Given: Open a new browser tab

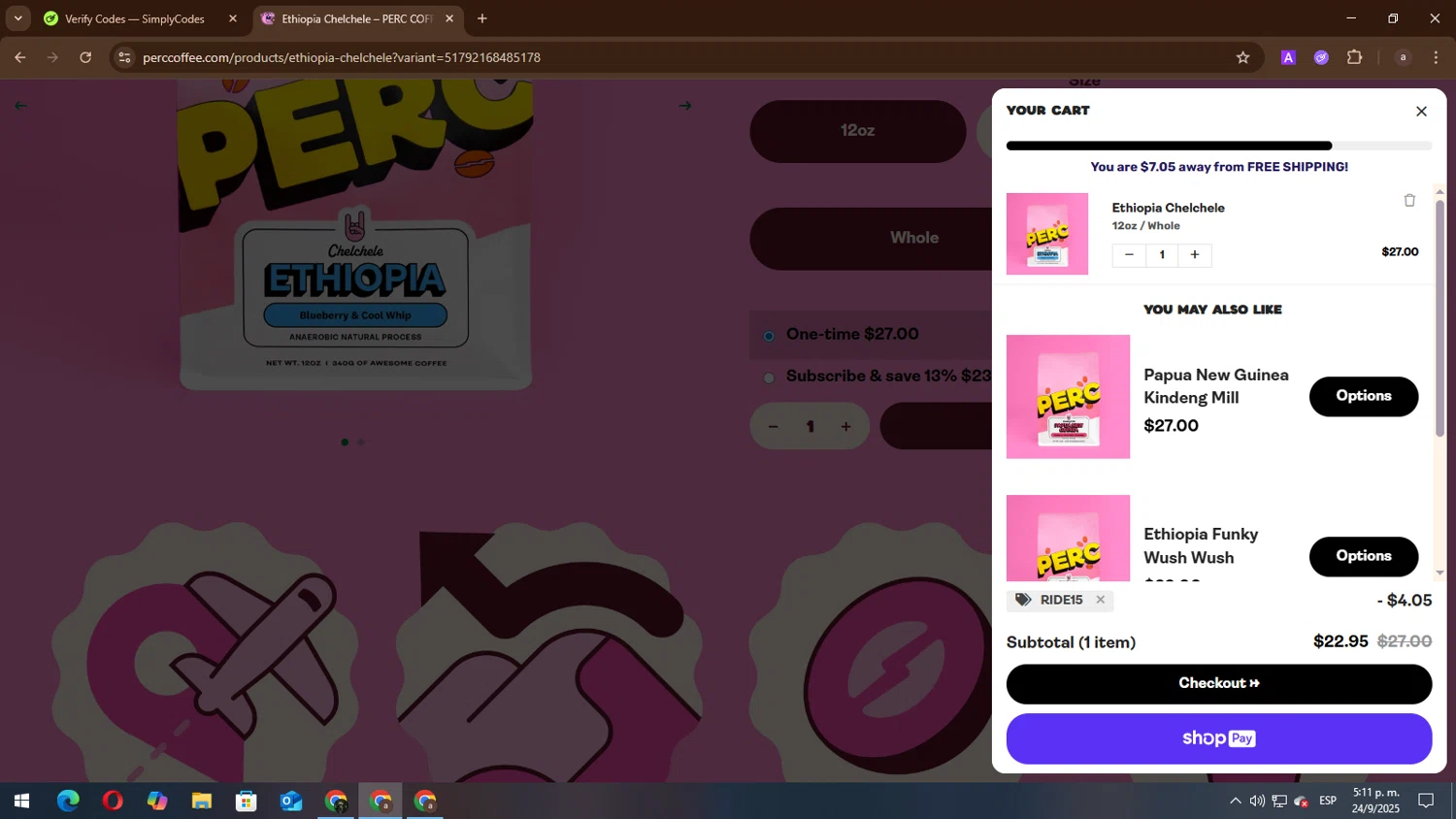Looking at the screenshot, I should 482,18.
